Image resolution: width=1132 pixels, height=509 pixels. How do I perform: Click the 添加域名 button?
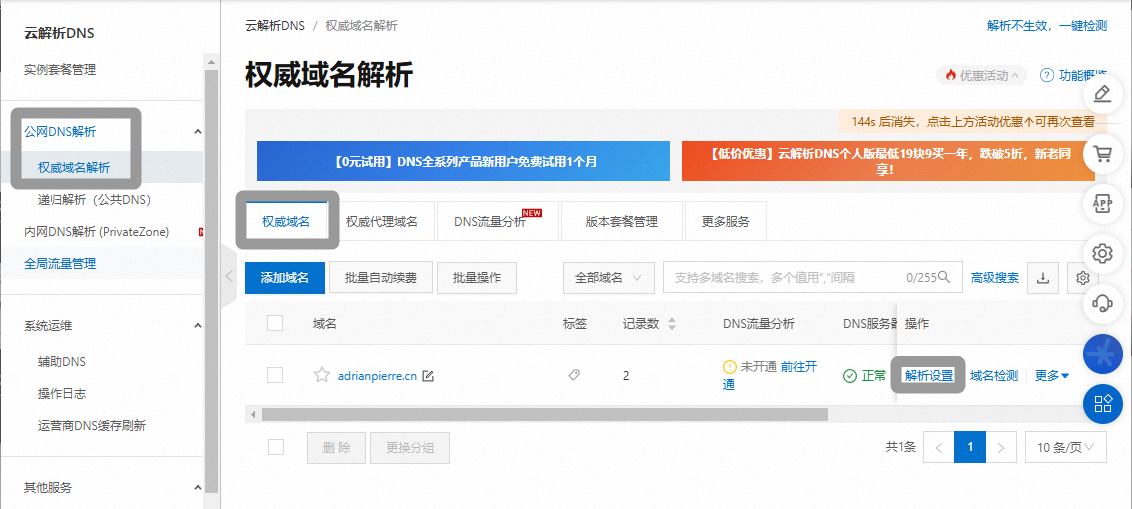coord(285,278)
